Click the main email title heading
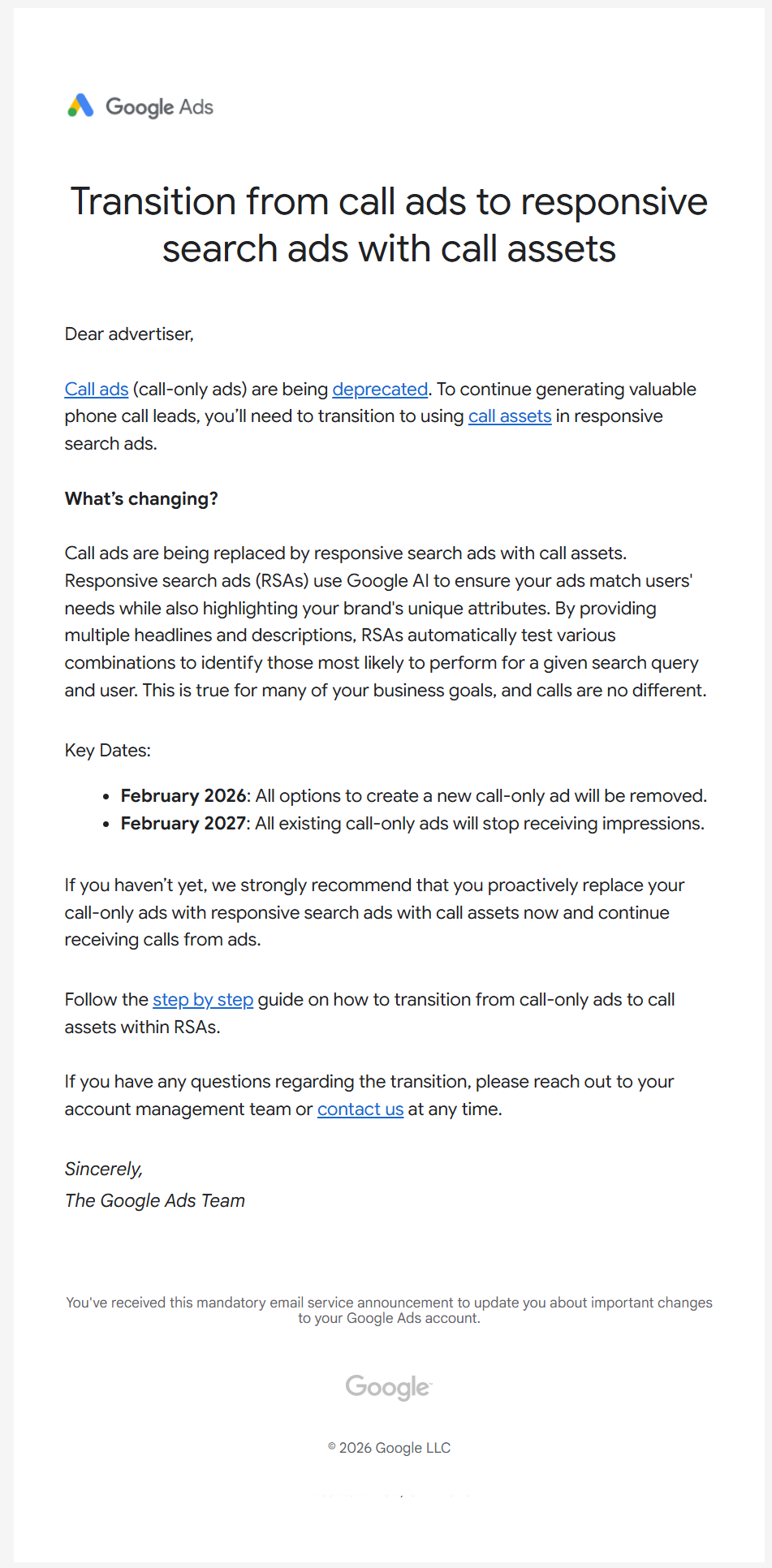The height and width of the screenshot is (1568, 772). pos(389,225)
